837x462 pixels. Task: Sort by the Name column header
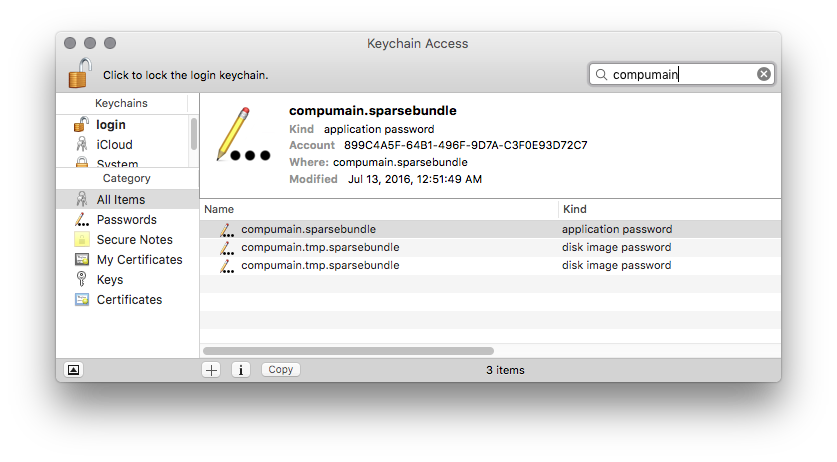(379, 209)
